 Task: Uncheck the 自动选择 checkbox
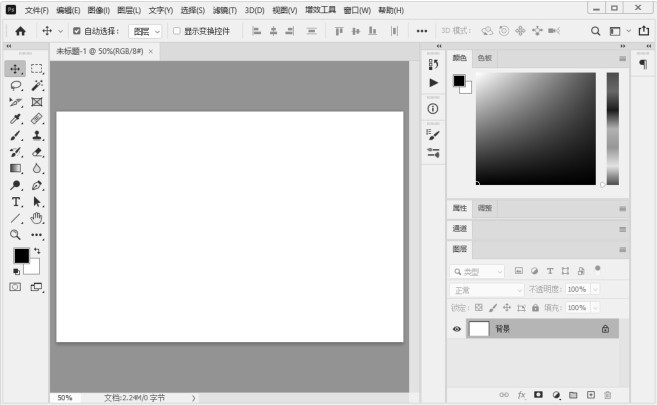77,31
